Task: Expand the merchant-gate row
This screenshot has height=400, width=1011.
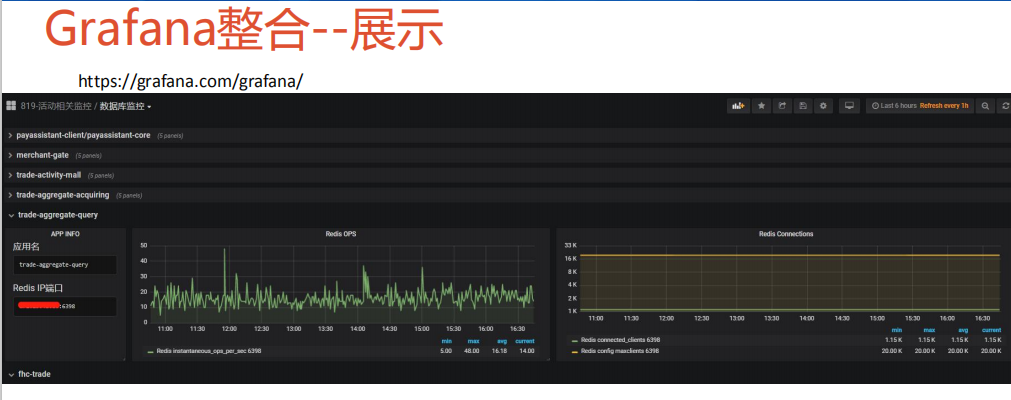Action: coord(43,155)
